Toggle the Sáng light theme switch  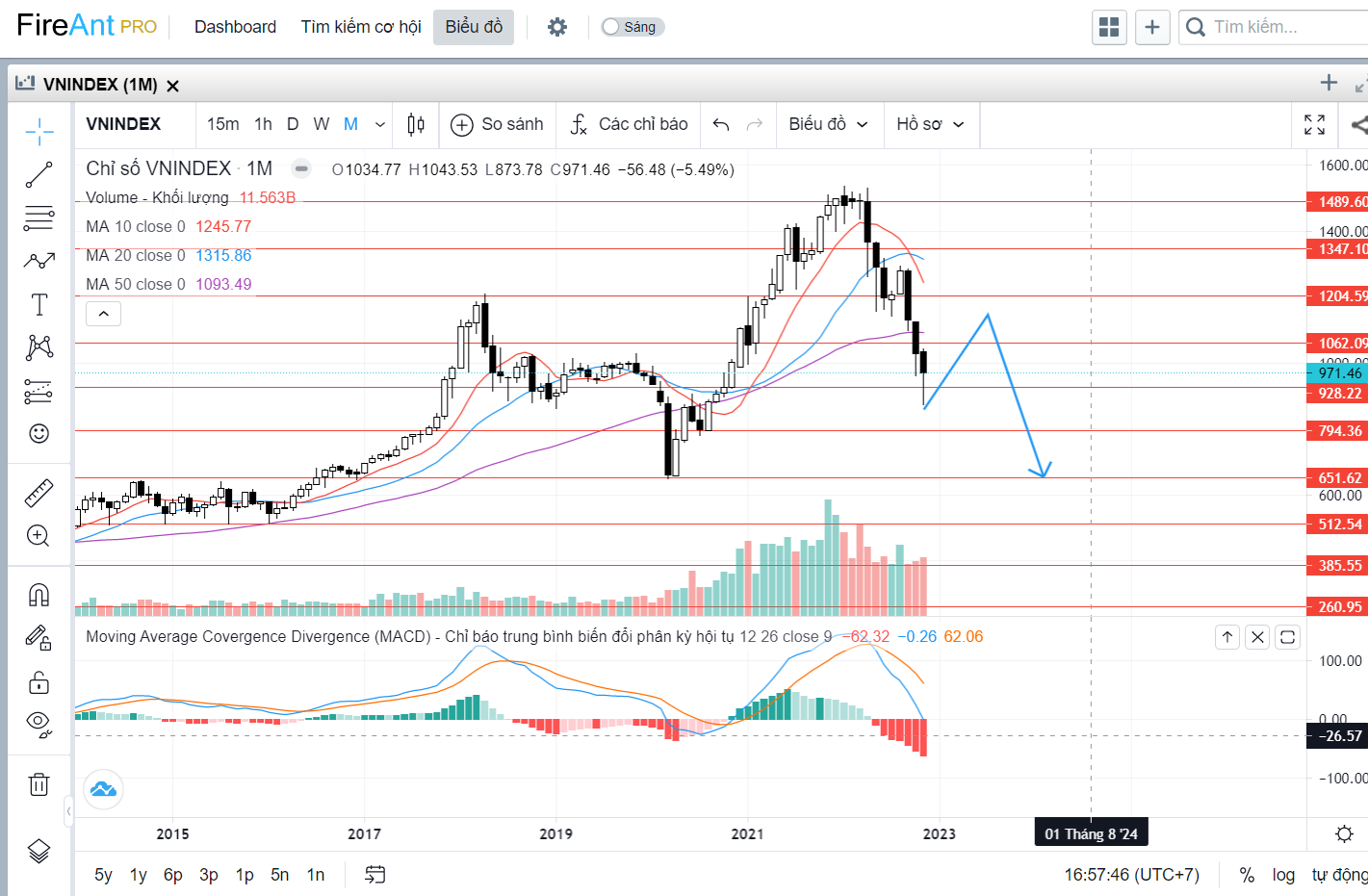coord(631,27)
